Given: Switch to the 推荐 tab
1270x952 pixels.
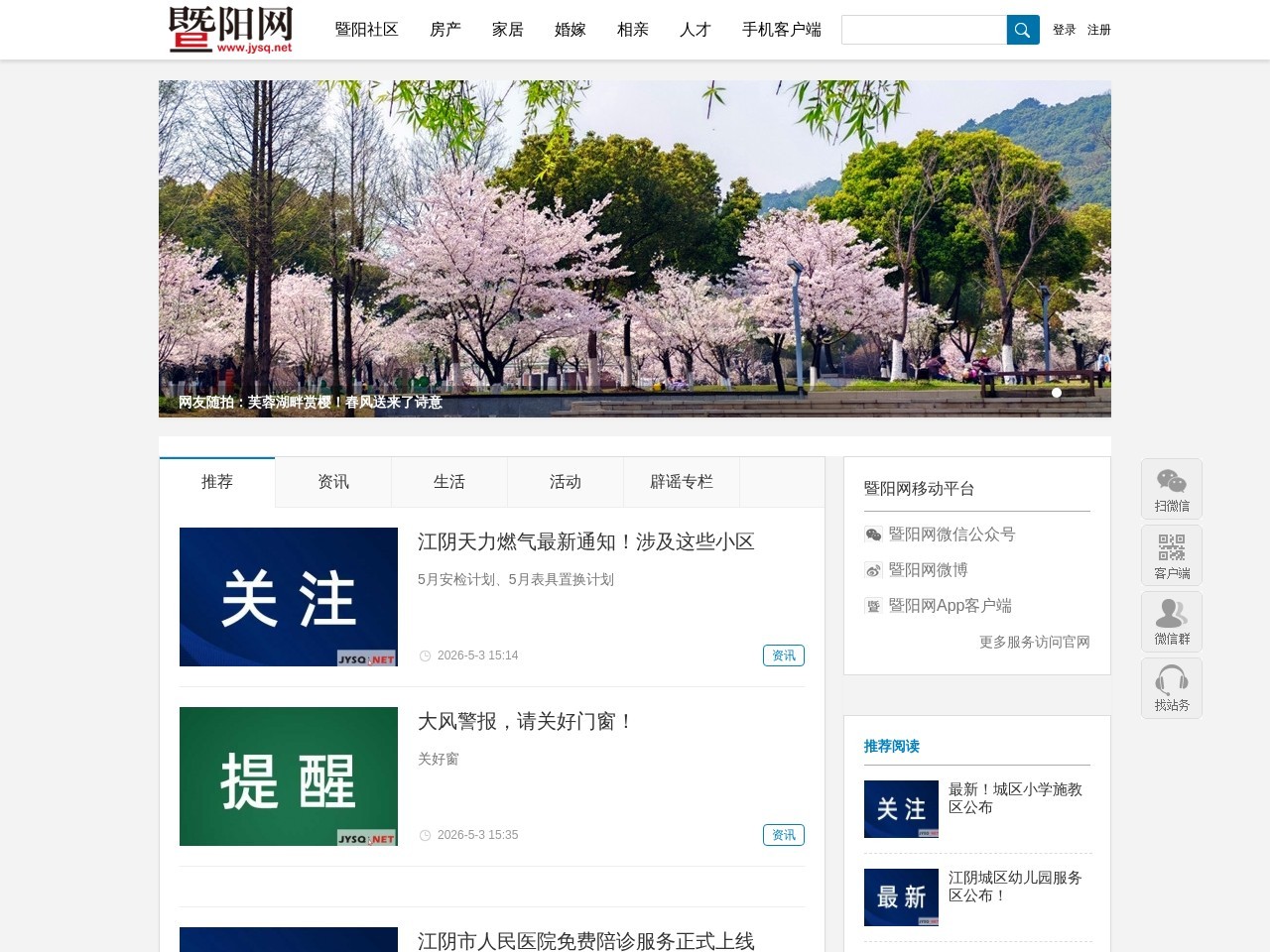Looking at the screenshot, I should point(217,482).
